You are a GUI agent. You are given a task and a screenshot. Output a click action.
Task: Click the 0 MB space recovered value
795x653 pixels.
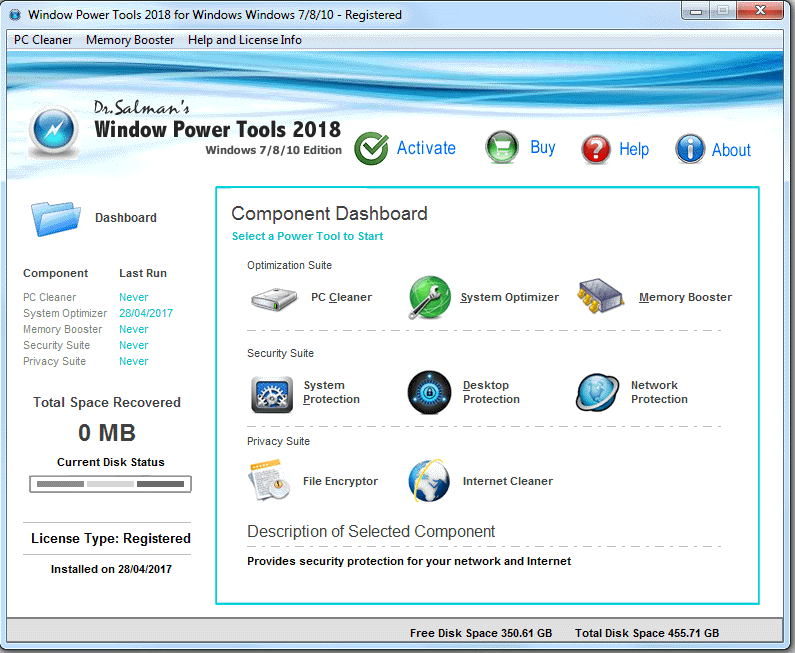pos(107,433)
